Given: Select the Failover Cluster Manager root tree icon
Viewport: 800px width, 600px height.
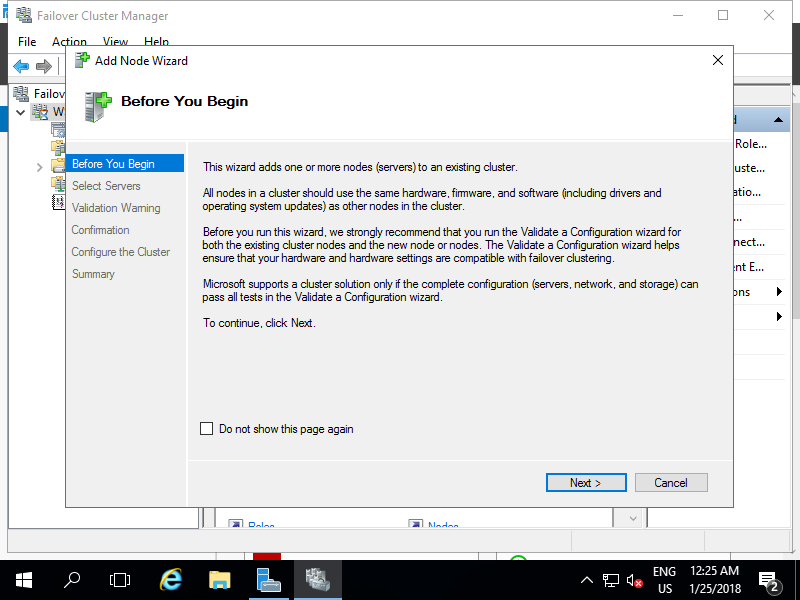Looking at the screenshot, I should [x=21, y=93].
